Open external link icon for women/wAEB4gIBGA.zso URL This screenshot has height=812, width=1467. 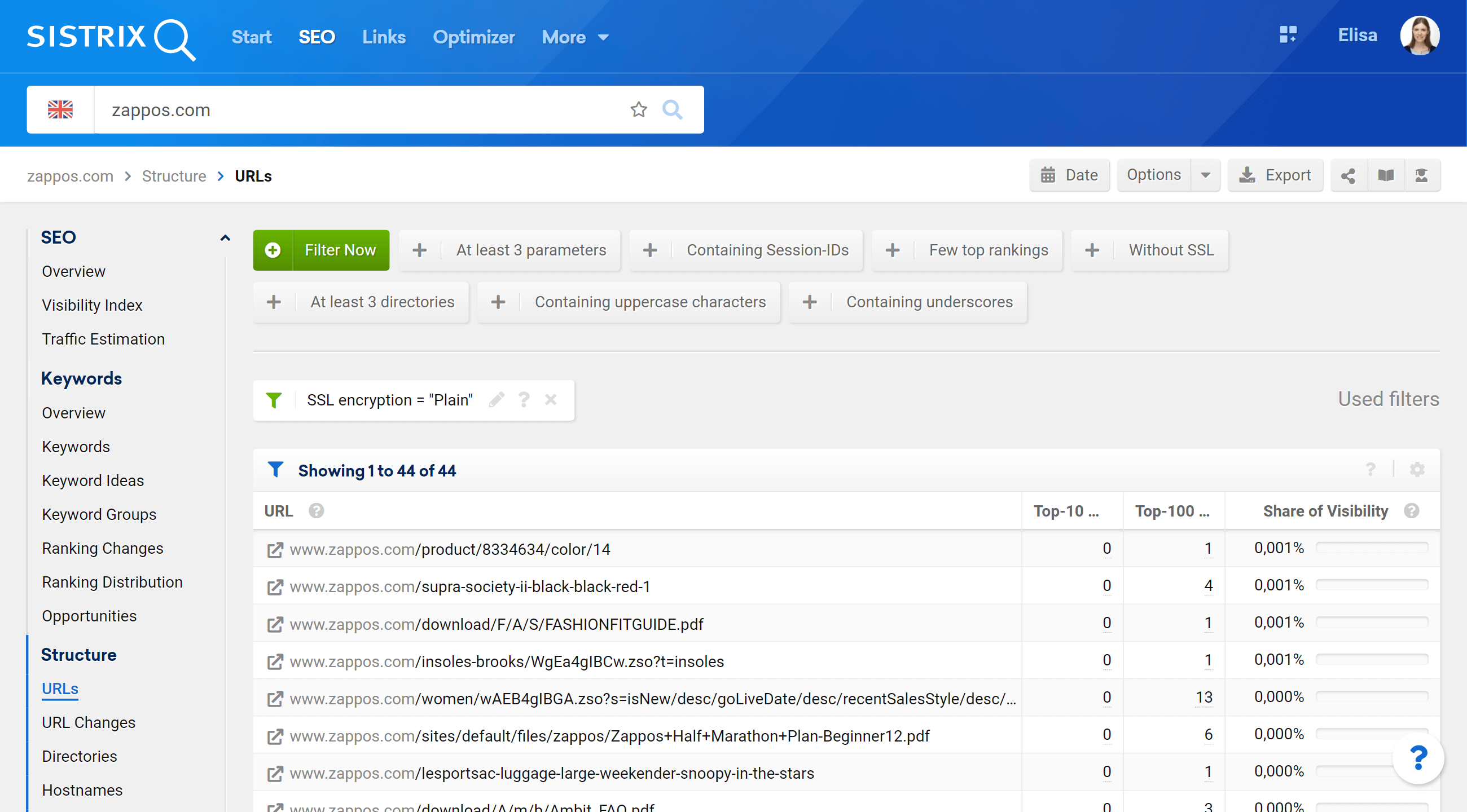275,699
